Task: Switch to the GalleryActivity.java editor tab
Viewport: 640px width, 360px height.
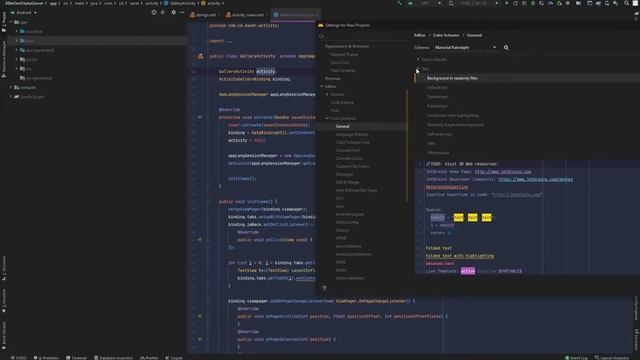Action: click(296, 15)
